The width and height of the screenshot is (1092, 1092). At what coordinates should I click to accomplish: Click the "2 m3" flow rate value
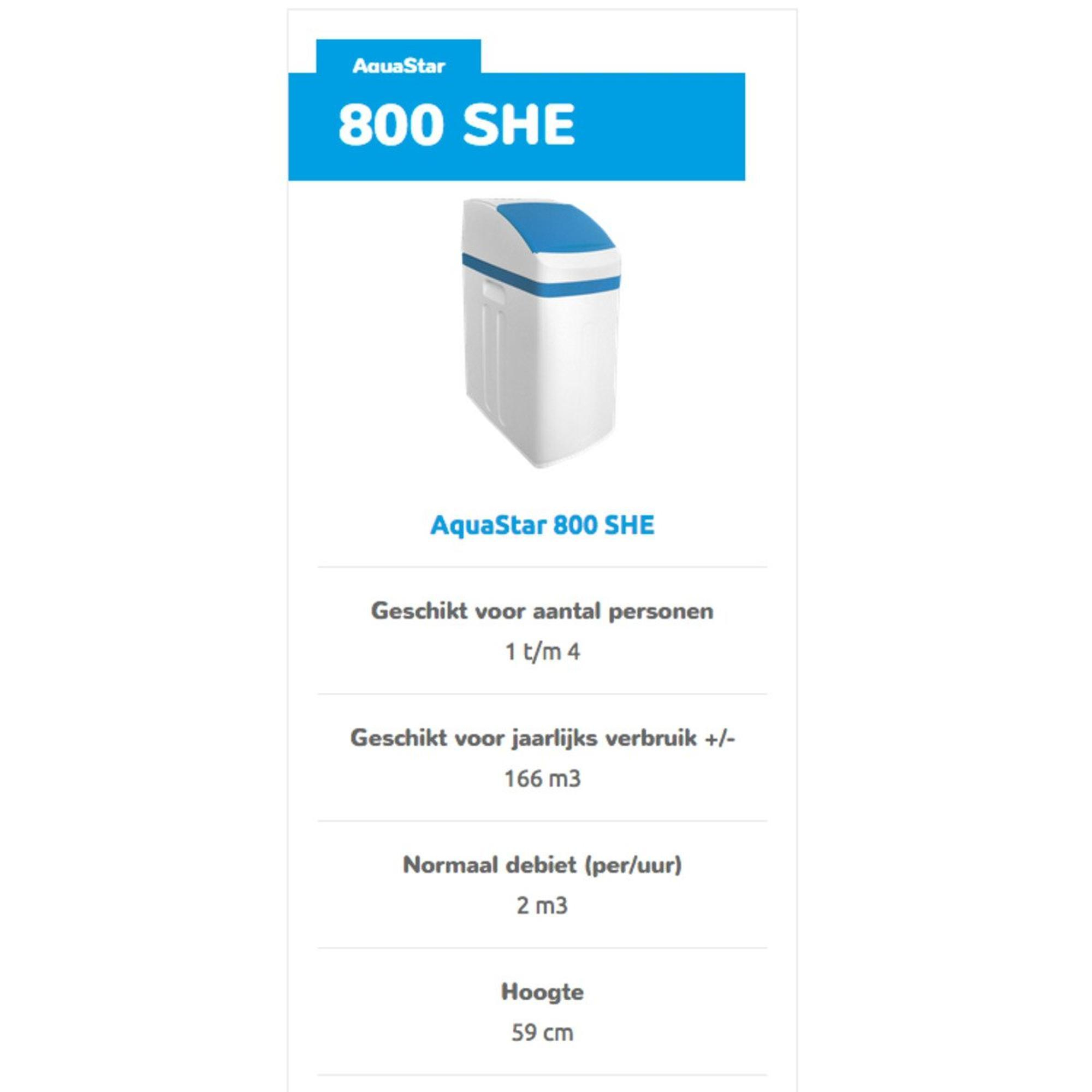[542, 905]
